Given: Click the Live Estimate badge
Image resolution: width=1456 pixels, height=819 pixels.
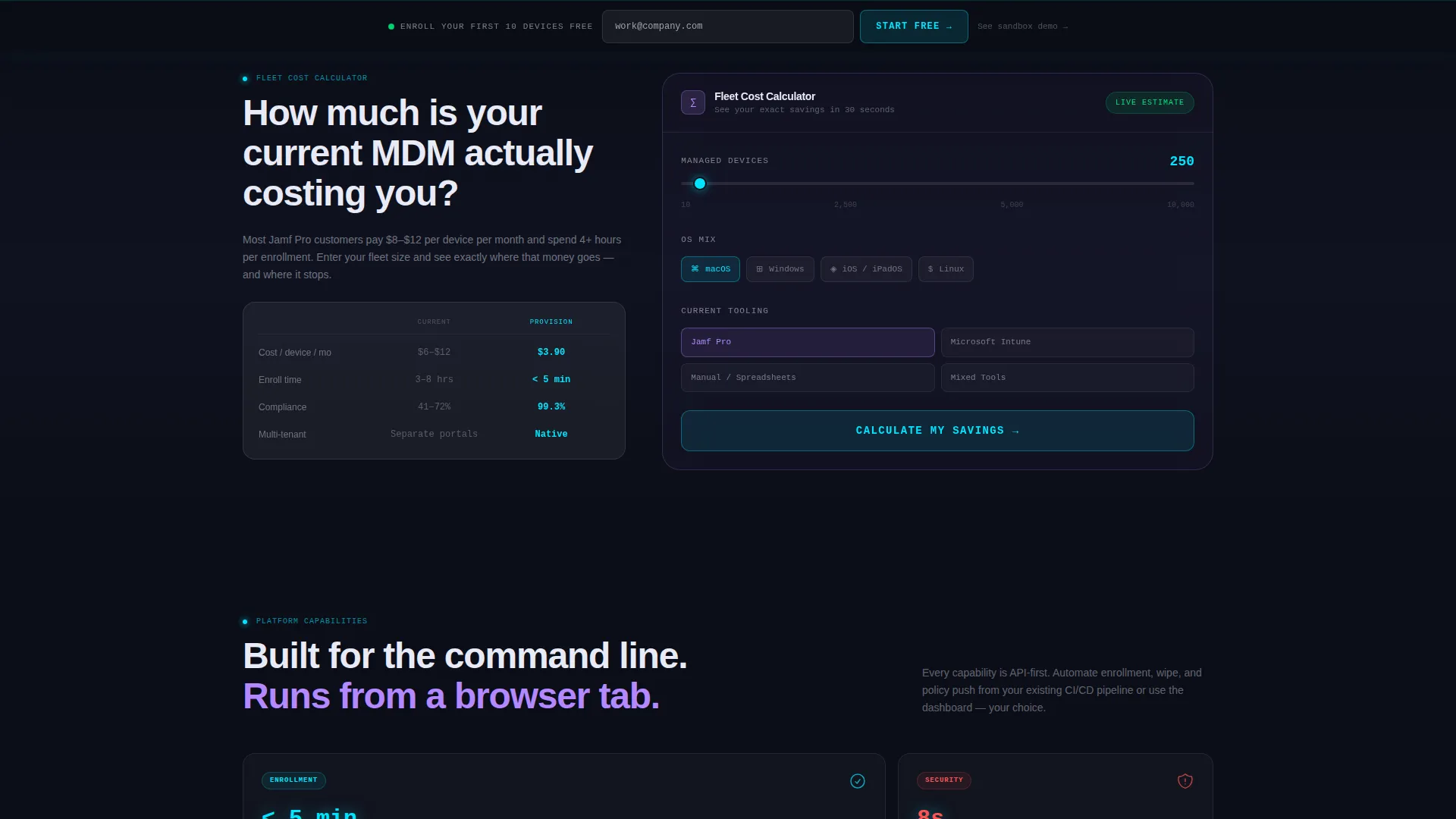Looking at the screenshot, I should pyautogui.click(x=1150, y=102).
